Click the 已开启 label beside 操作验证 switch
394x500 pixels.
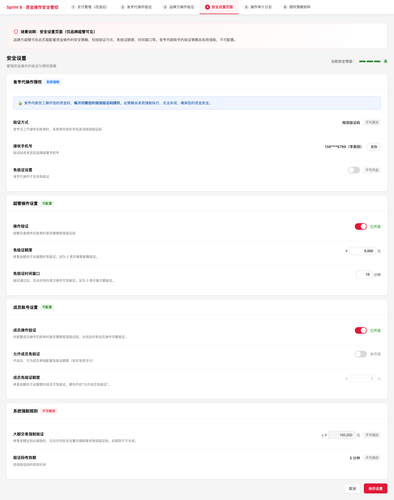pyautogui.click(x=375, y=227)
